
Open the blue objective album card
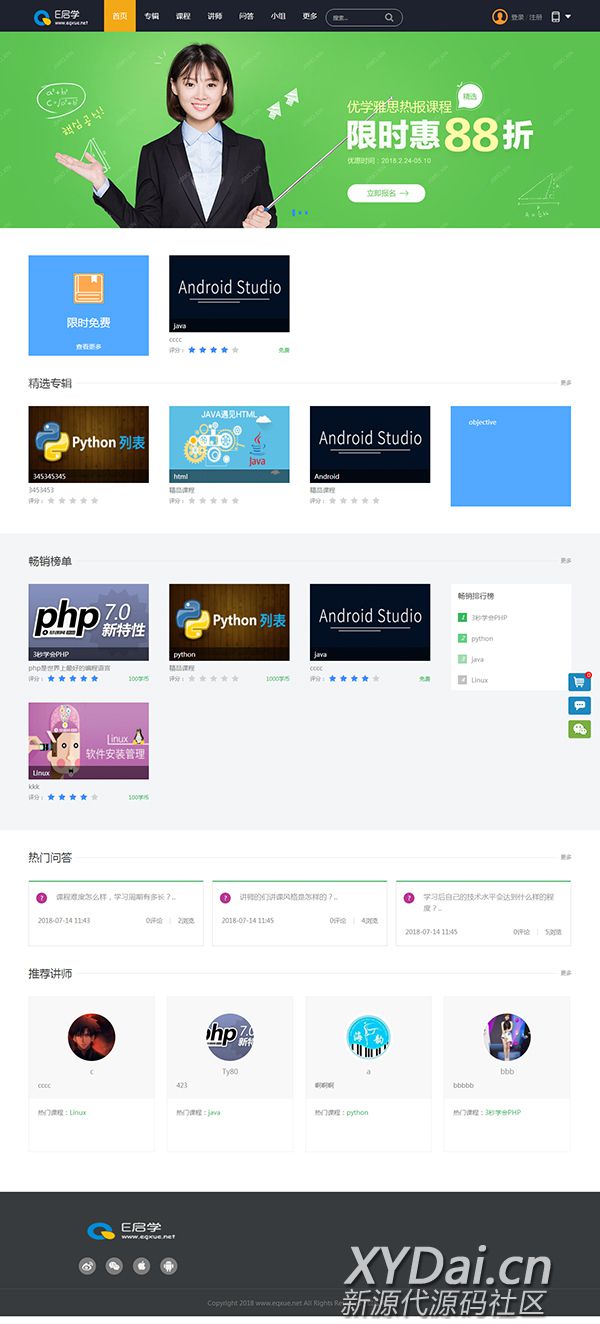[x=511, y=456]
